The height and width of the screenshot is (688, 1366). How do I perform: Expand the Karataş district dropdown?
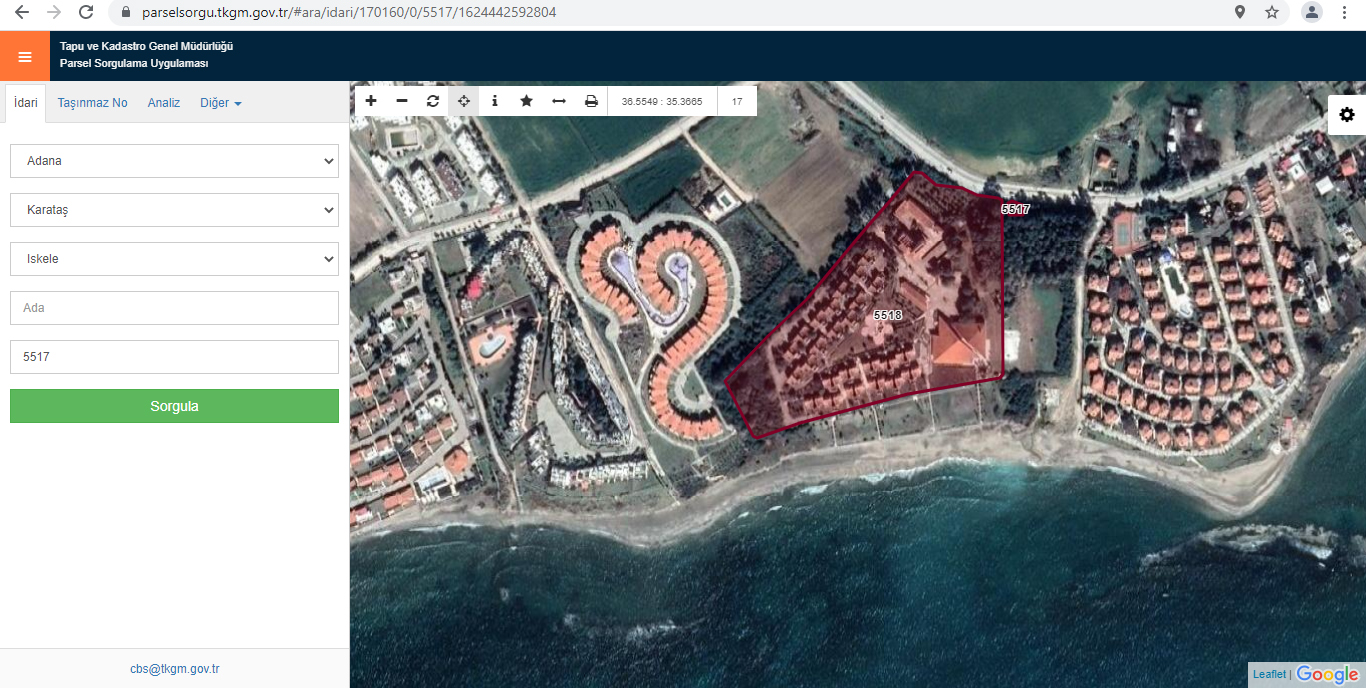(x=174, y=210)
